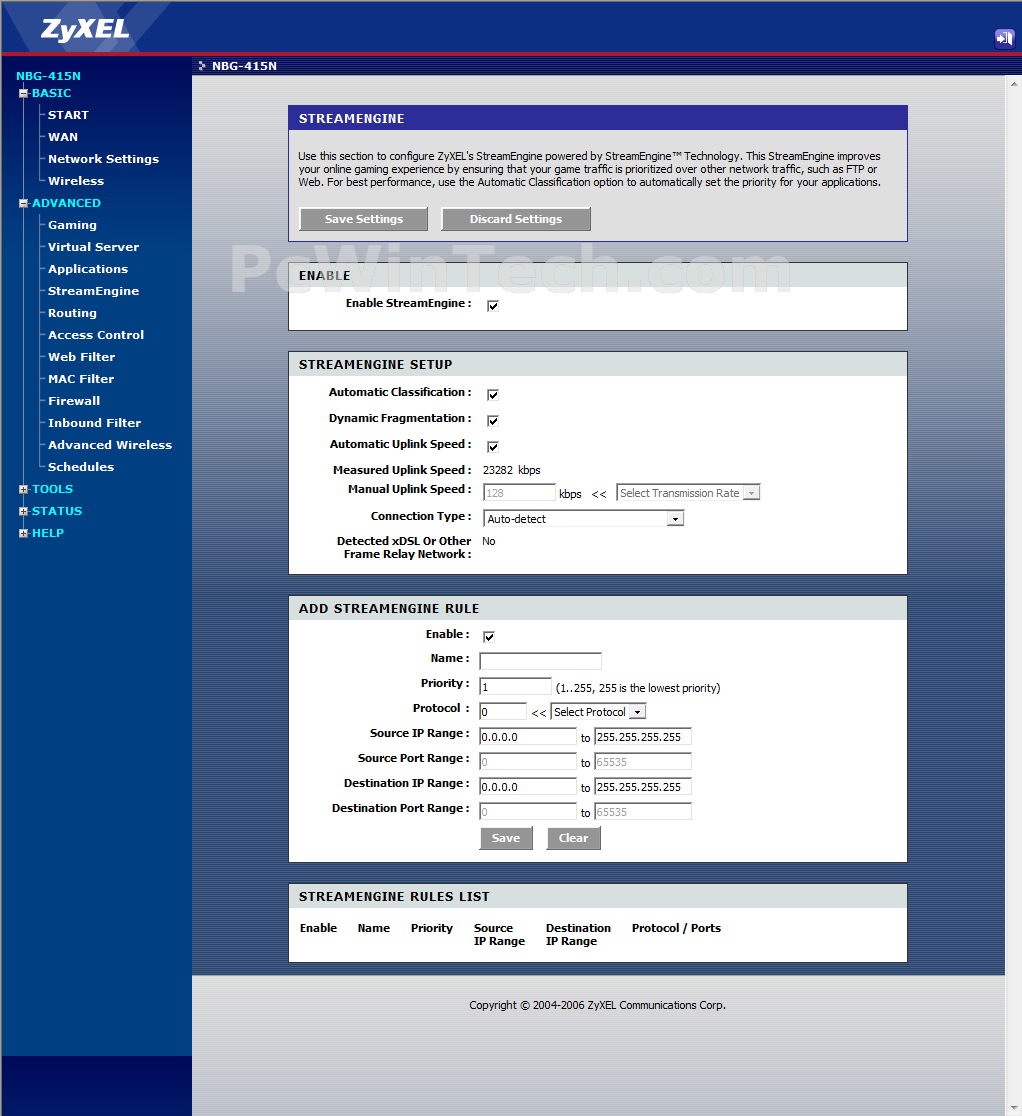
Task: Open the WAN settings page
Action: tap(63, 137)
